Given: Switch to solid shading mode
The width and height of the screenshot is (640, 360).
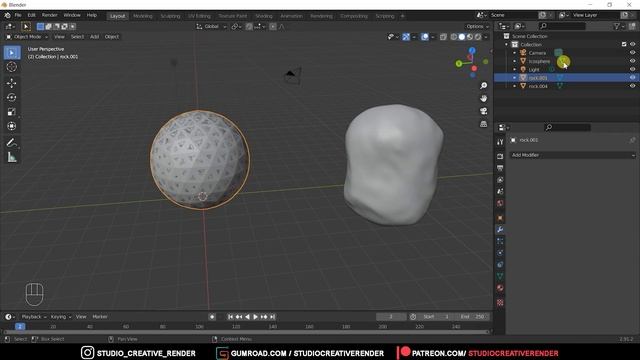Looking at the screenshot, I should pos(462,37).
